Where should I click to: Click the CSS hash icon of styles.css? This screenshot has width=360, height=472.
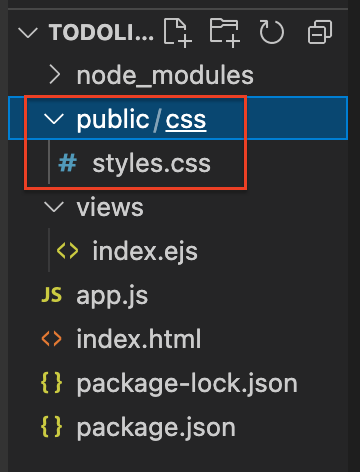(x=67, y=163)
